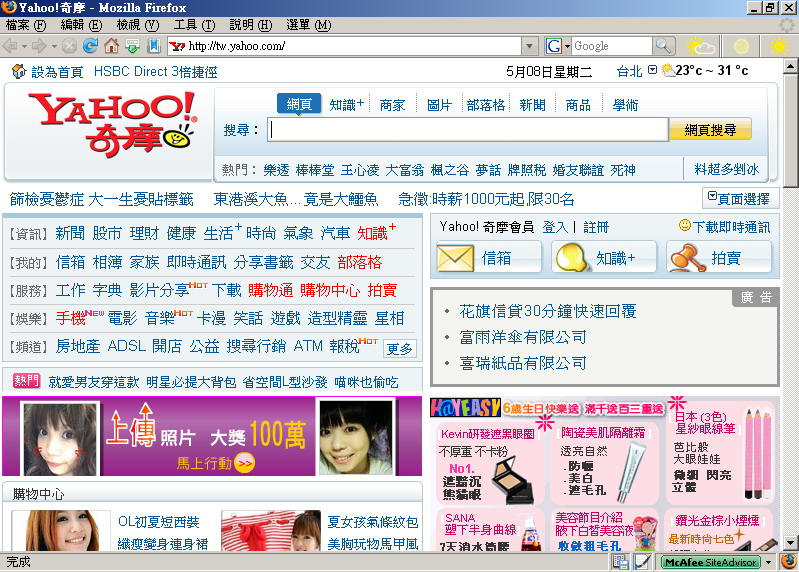
Task: Open the 花旗信貸30分鐘快速回覆 ad link
Action: (548, 311)
